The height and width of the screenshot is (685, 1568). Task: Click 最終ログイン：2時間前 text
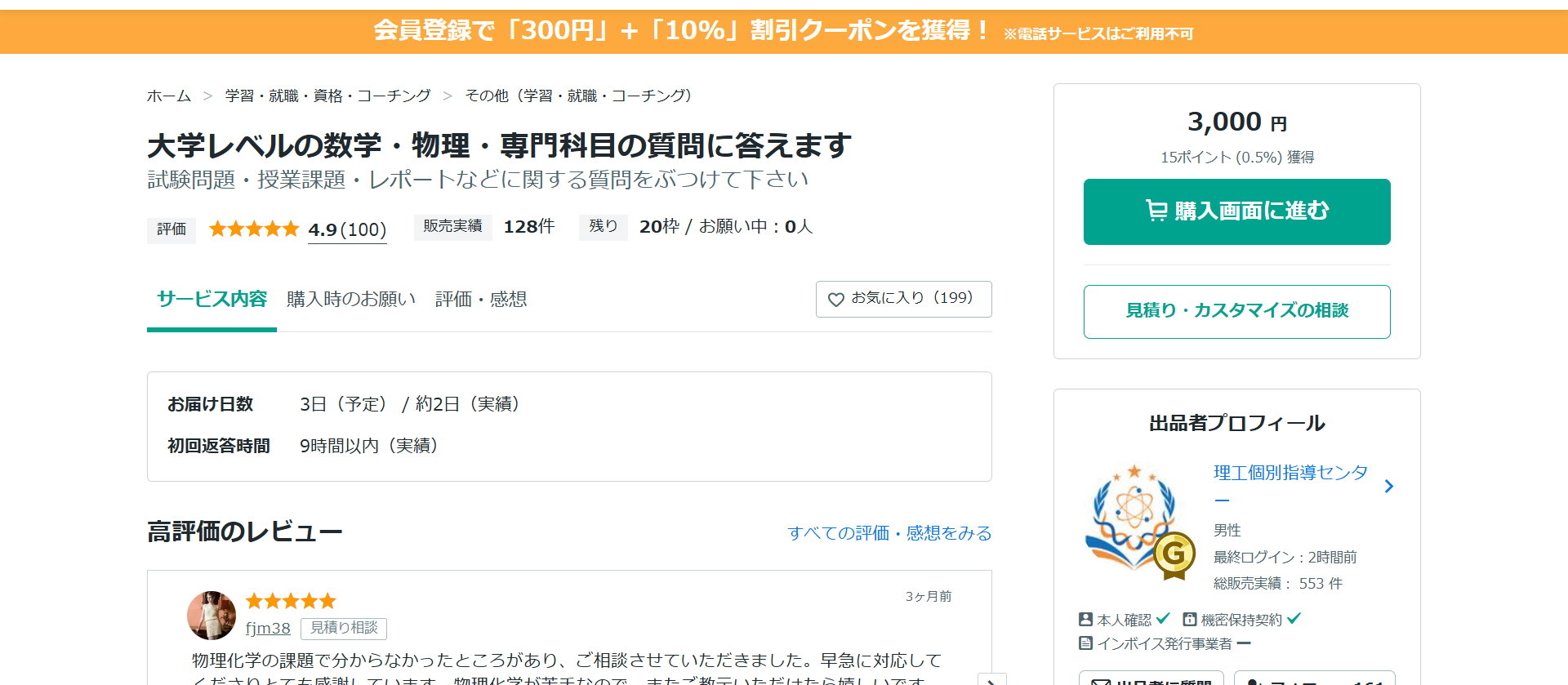[x=1285, y=558]
